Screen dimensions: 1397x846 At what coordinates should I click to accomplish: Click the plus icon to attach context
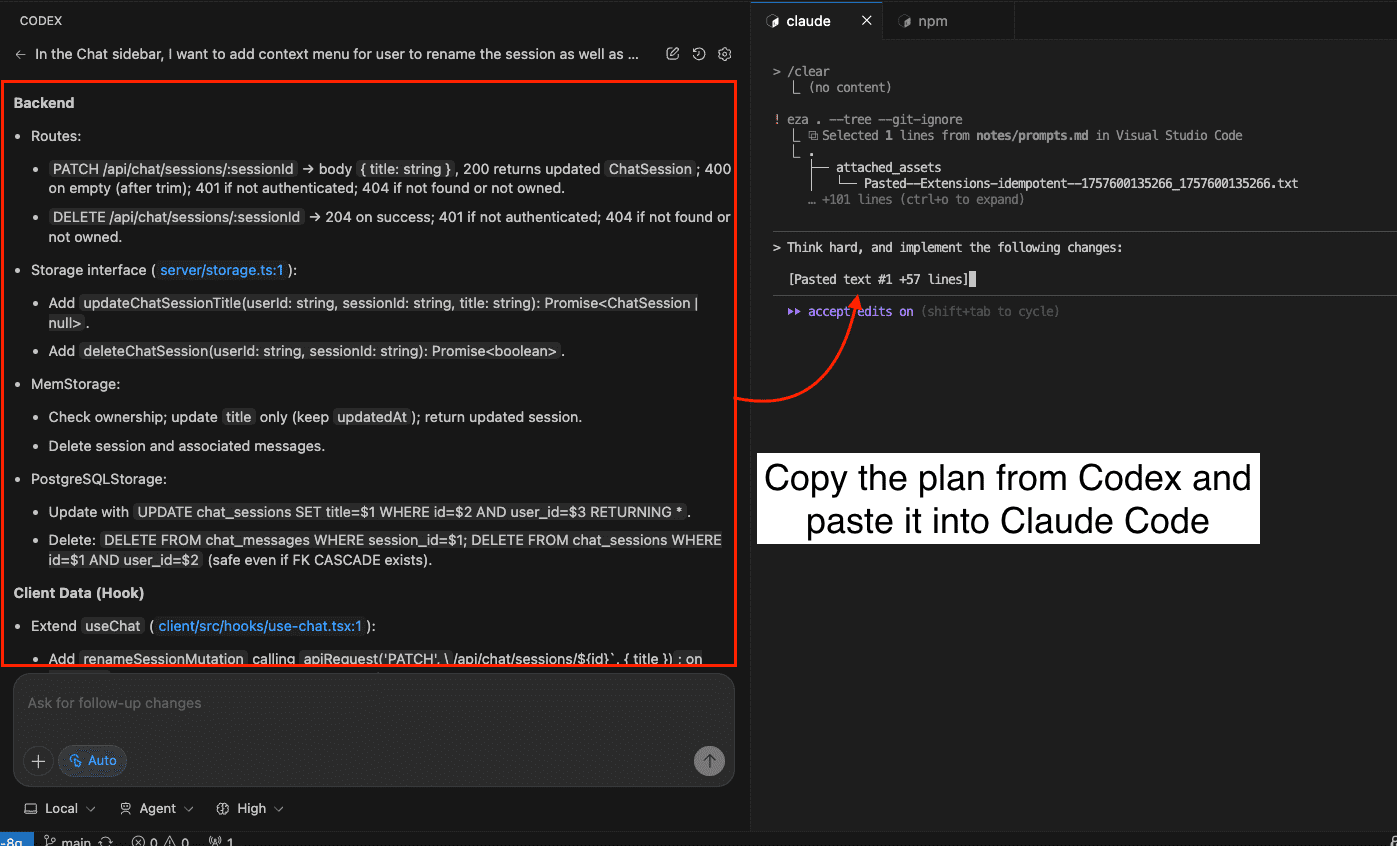(37, 761)
